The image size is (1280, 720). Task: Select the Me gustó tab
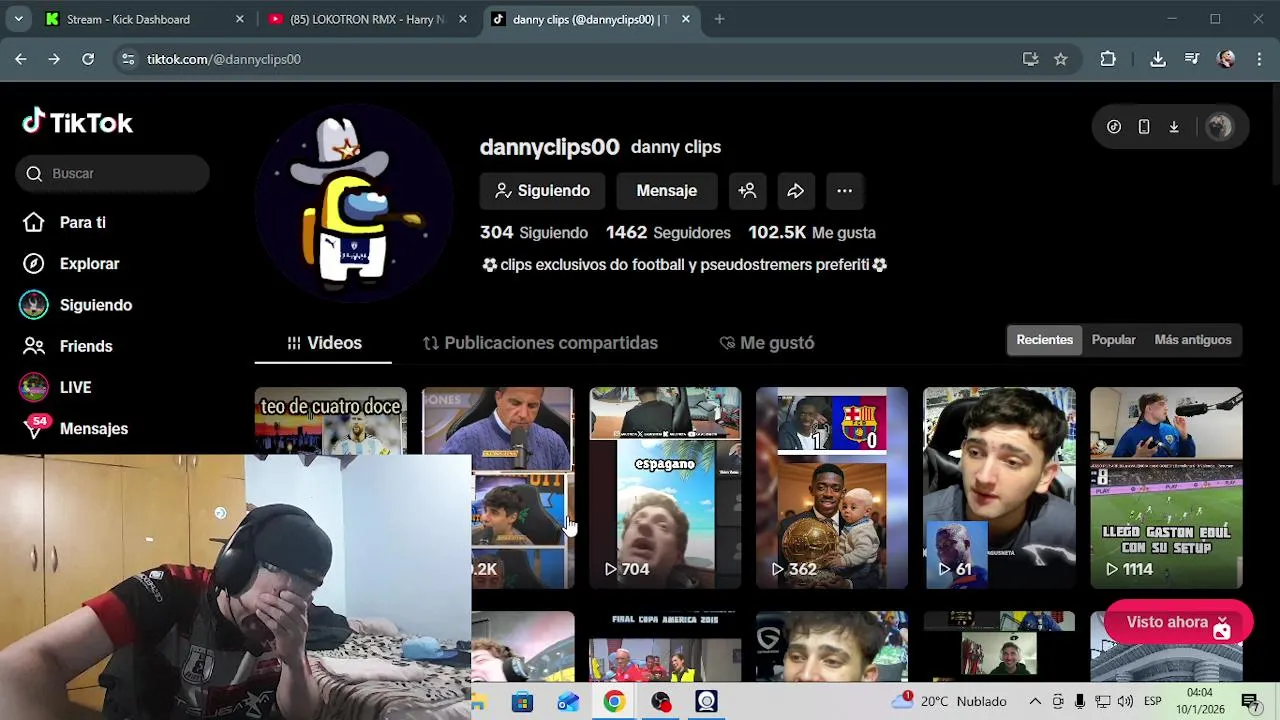[x=767, y=343]
